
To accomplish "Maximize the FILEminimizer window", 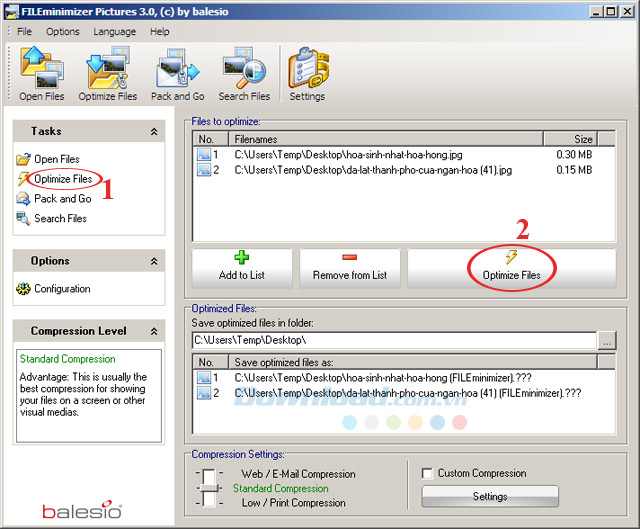I will (x=611, y=11).
